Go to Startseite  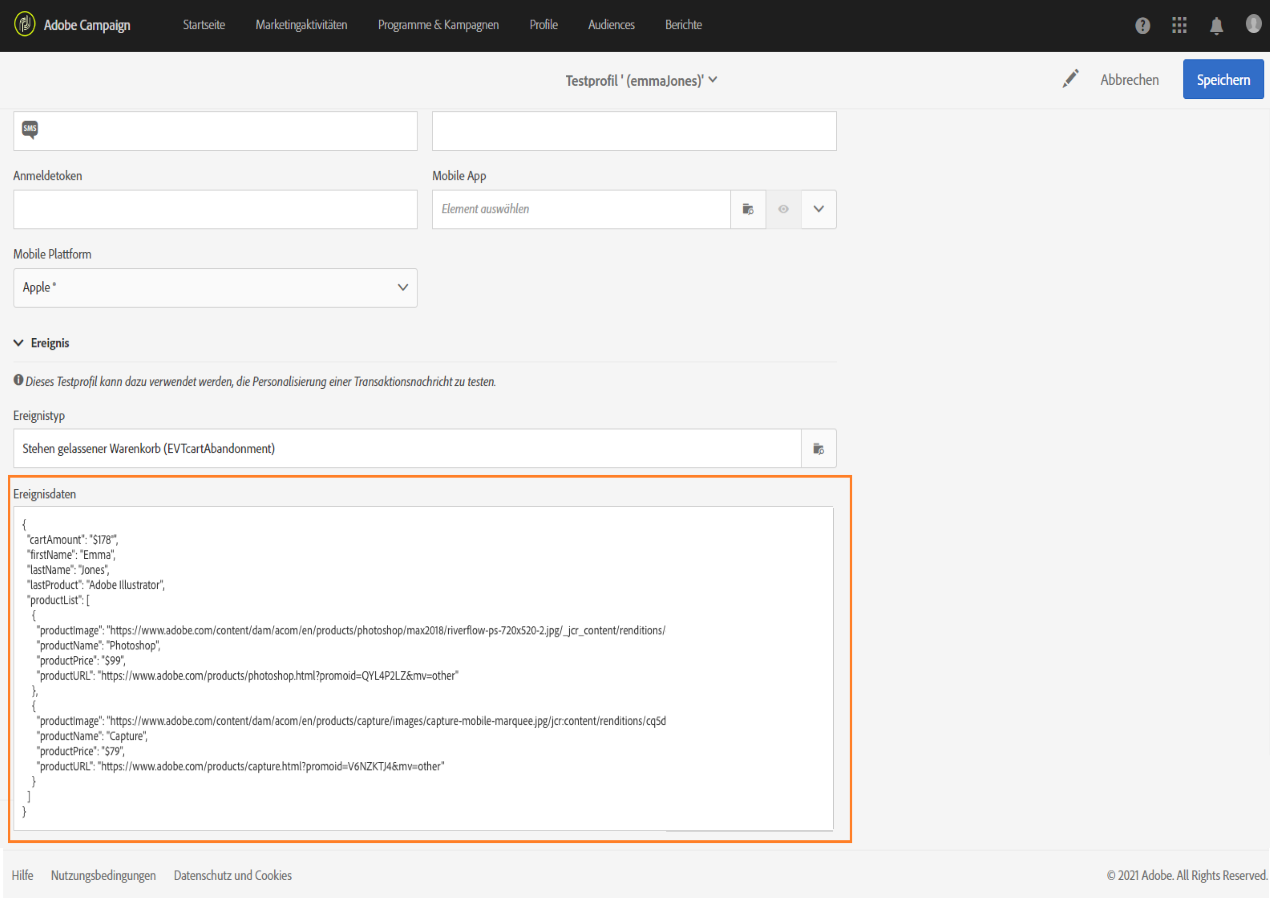tap(204, 25)
